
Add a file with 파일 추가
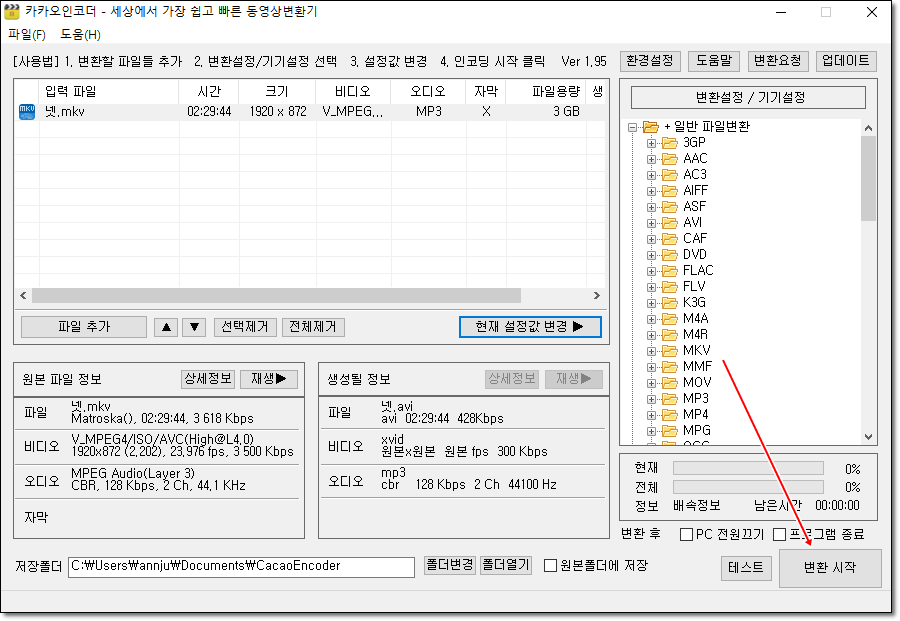click(x=84, y=327)
